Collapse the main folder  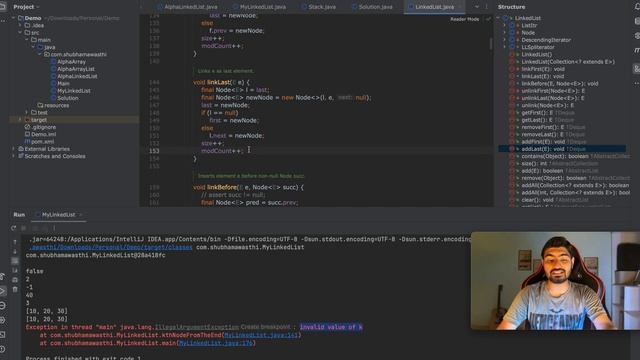point(27,40)
